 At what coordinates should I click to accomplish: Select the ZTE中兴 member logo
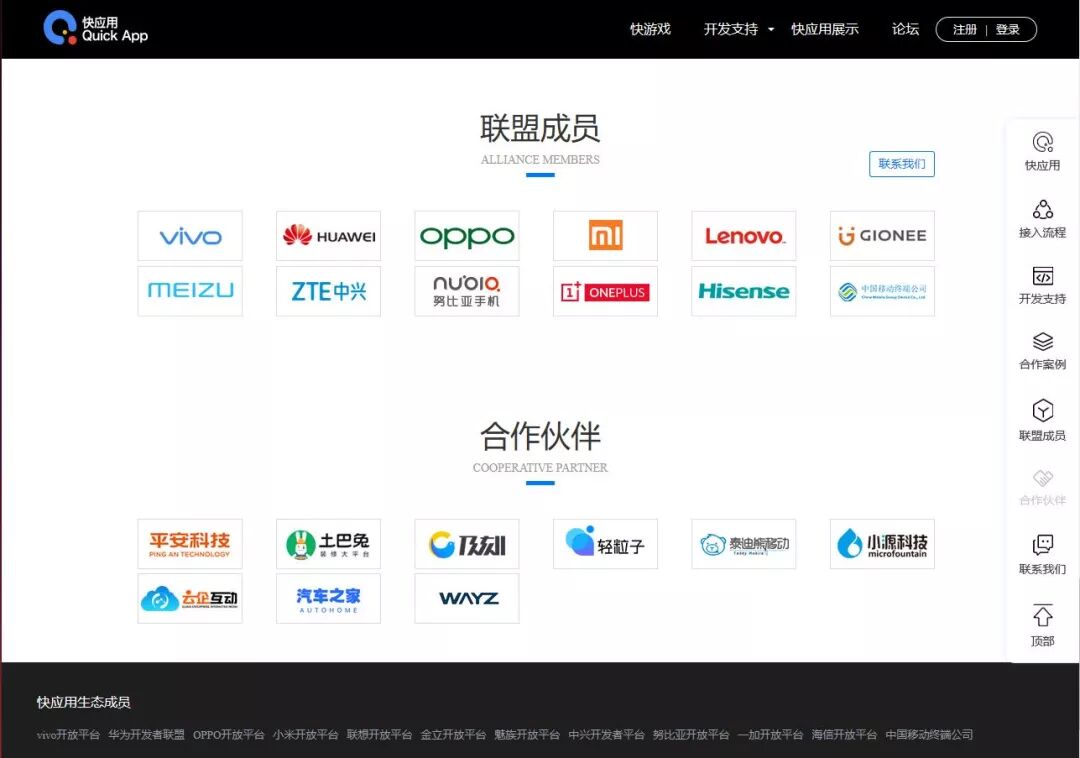329,291
